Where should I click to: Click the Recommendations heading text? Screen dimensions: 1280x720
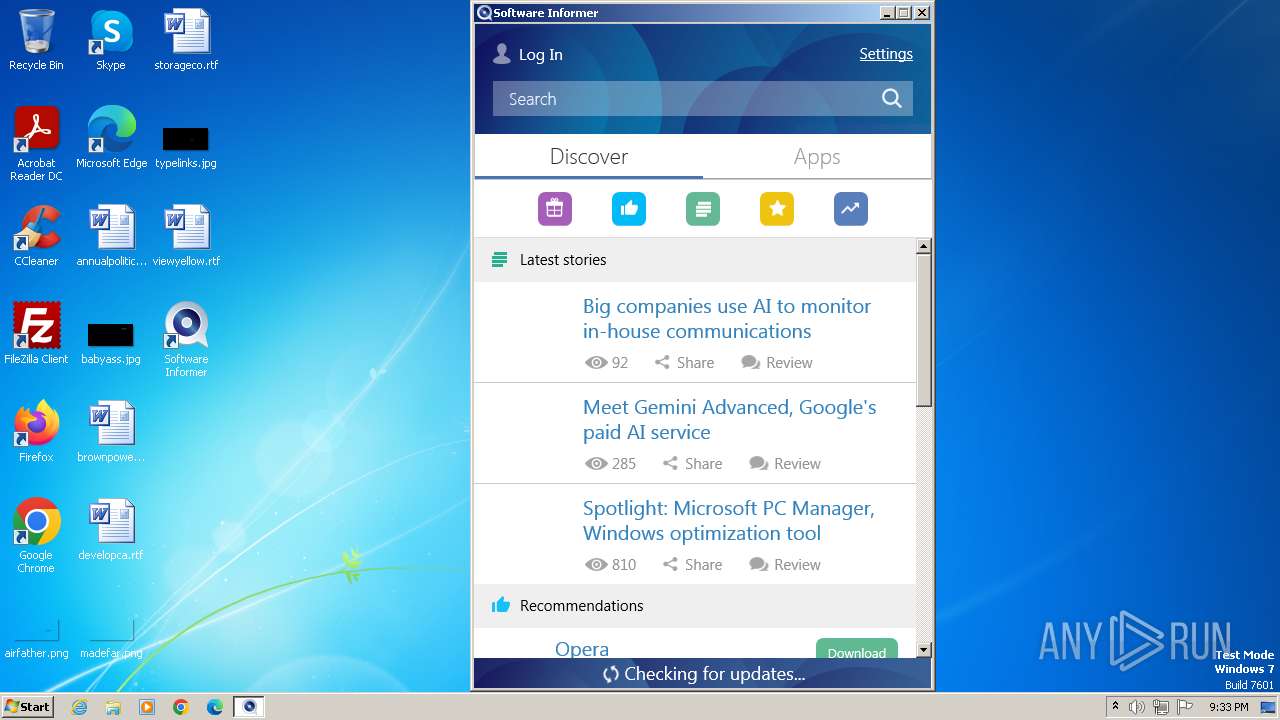click(581, 605)
